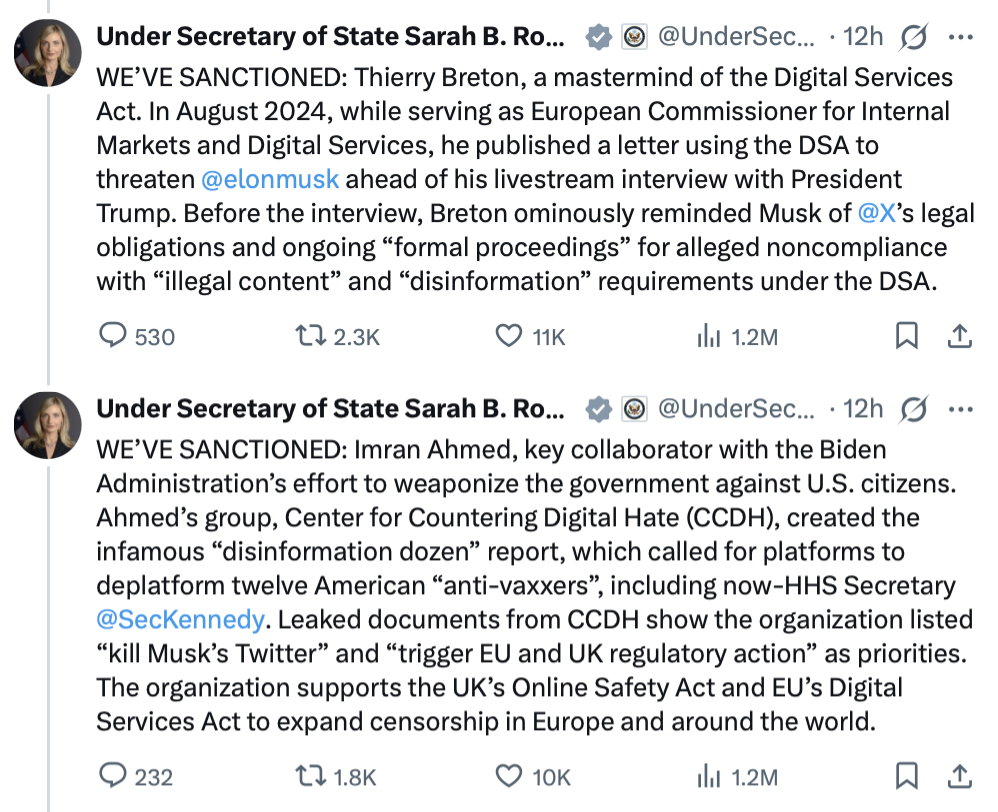Open the @elonmusk mention link
The height and width of the screenshot is (812, 998).
[270, 180]
